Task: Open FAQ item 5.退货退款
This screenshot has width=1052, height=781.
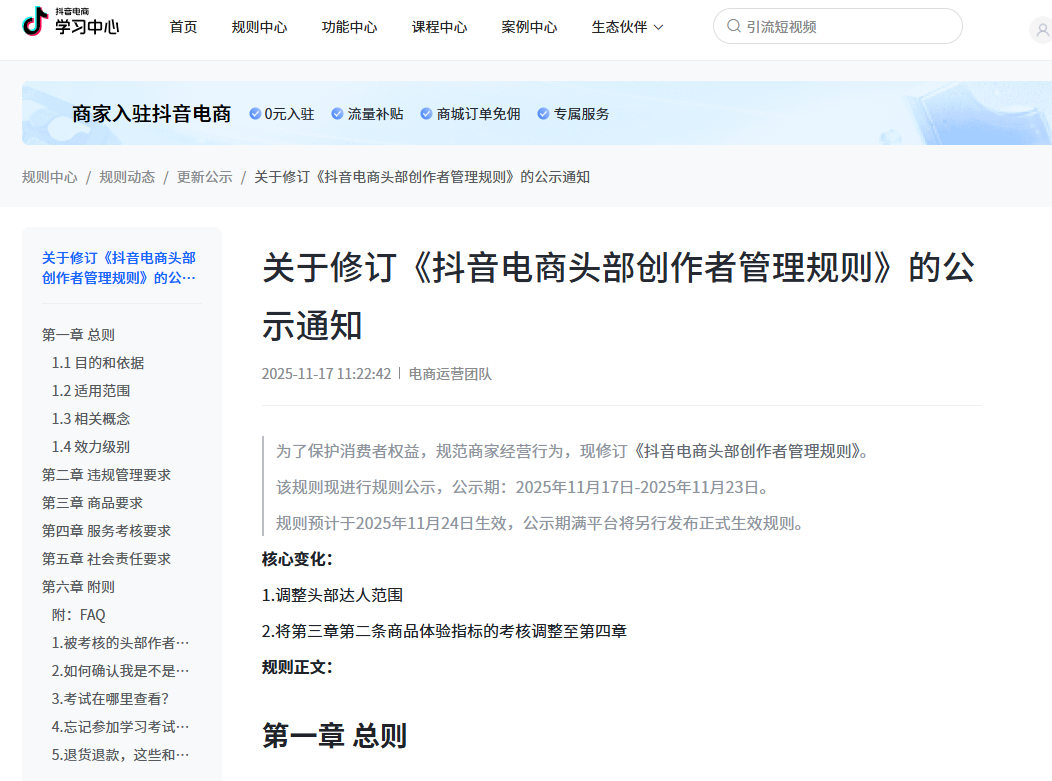Action: point(120,756)
